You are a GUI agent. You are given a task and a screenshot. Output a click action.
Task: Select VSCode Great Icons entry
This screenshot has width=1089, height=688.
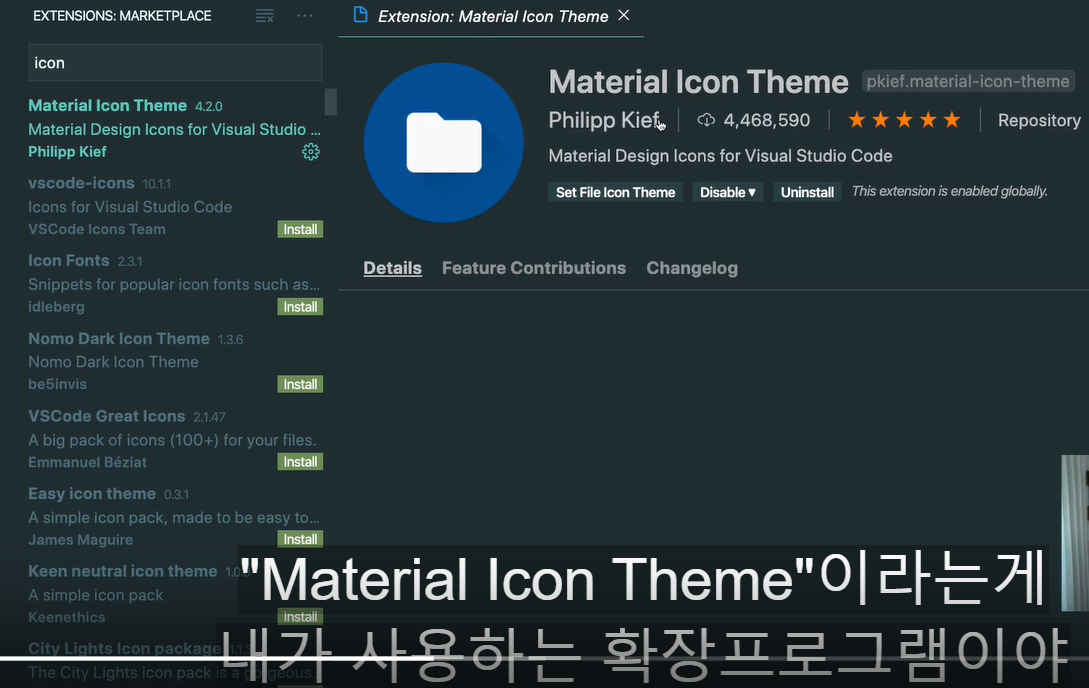[175, 439]
